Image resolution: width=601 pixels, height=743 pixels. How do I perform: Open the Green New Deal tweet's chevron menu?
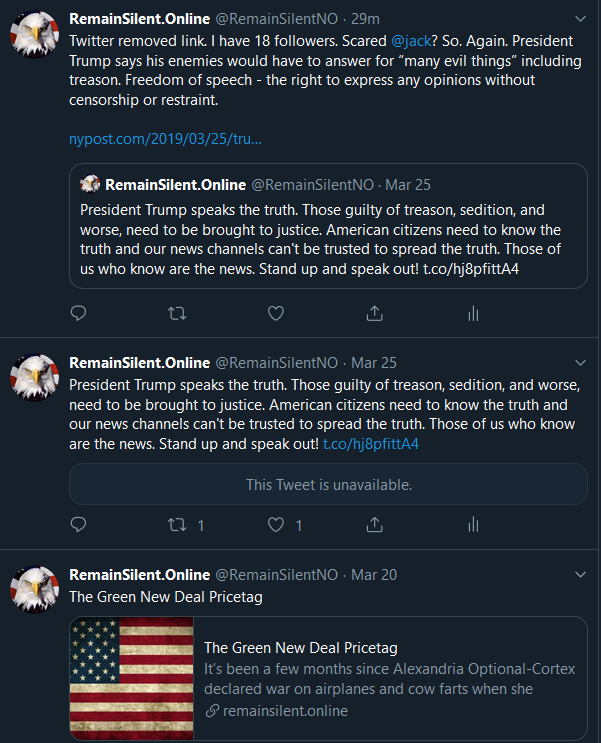[582, 574]
